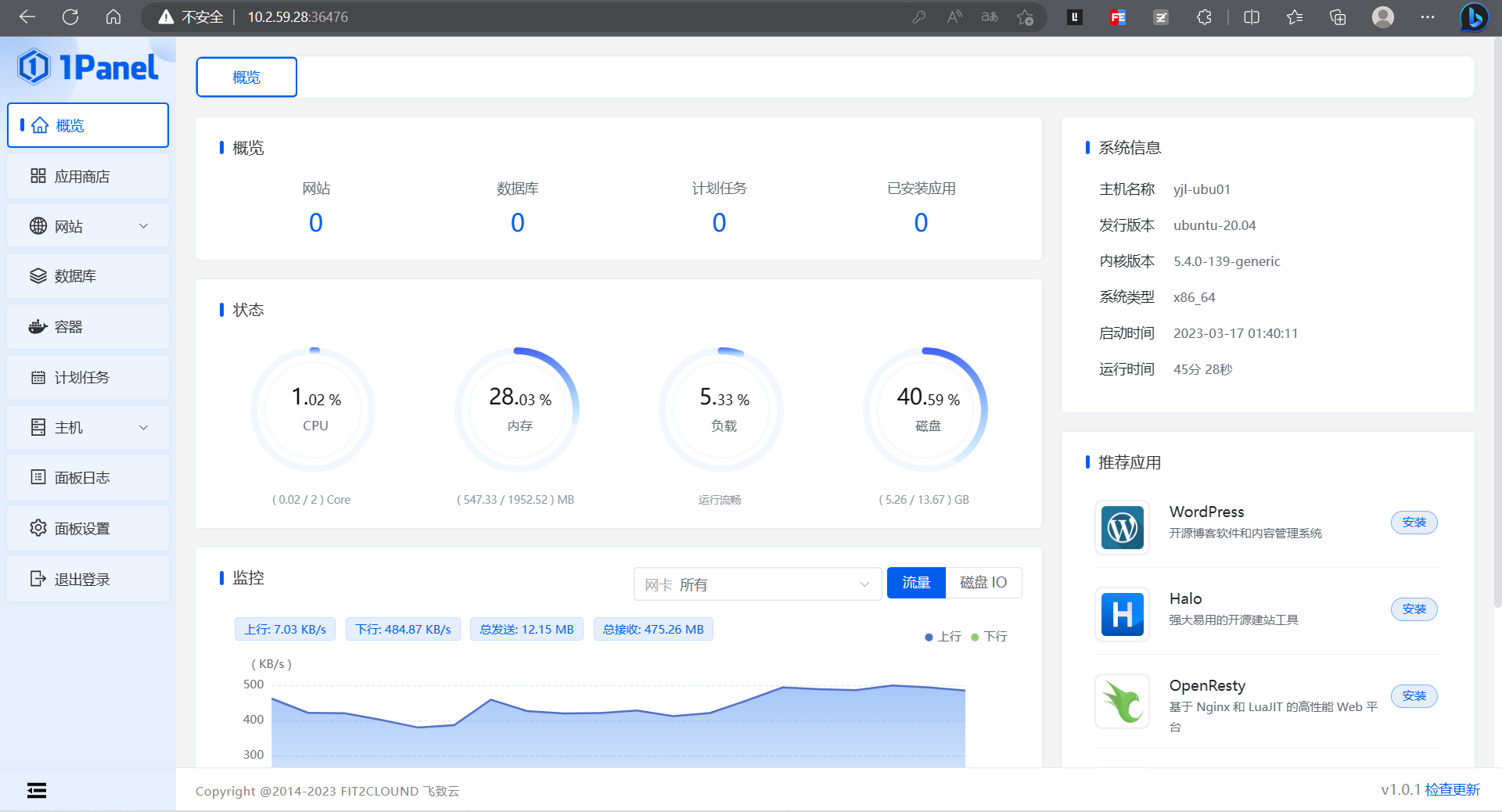Open 面板设置 gear icon
The image size is (1502, 812).
pos(38,528)
